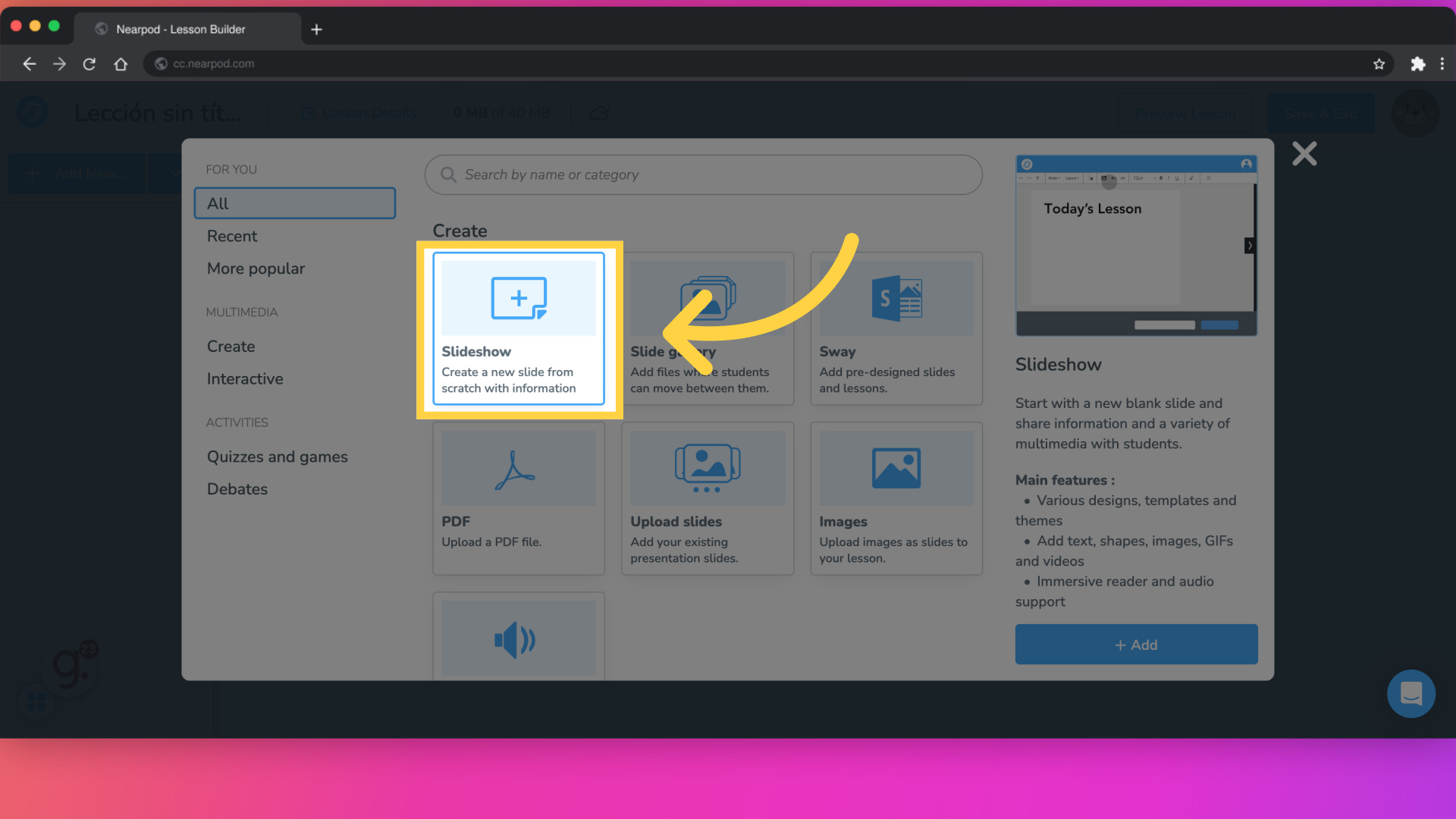Click the Add New button

(x=76, y=174)
